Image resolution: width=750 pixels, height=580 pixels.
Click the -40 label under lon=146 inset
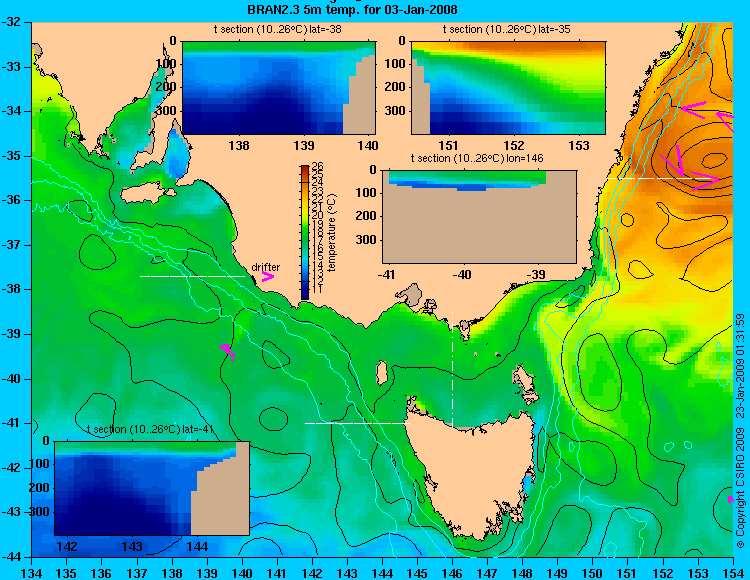click(x=462, y=274)
